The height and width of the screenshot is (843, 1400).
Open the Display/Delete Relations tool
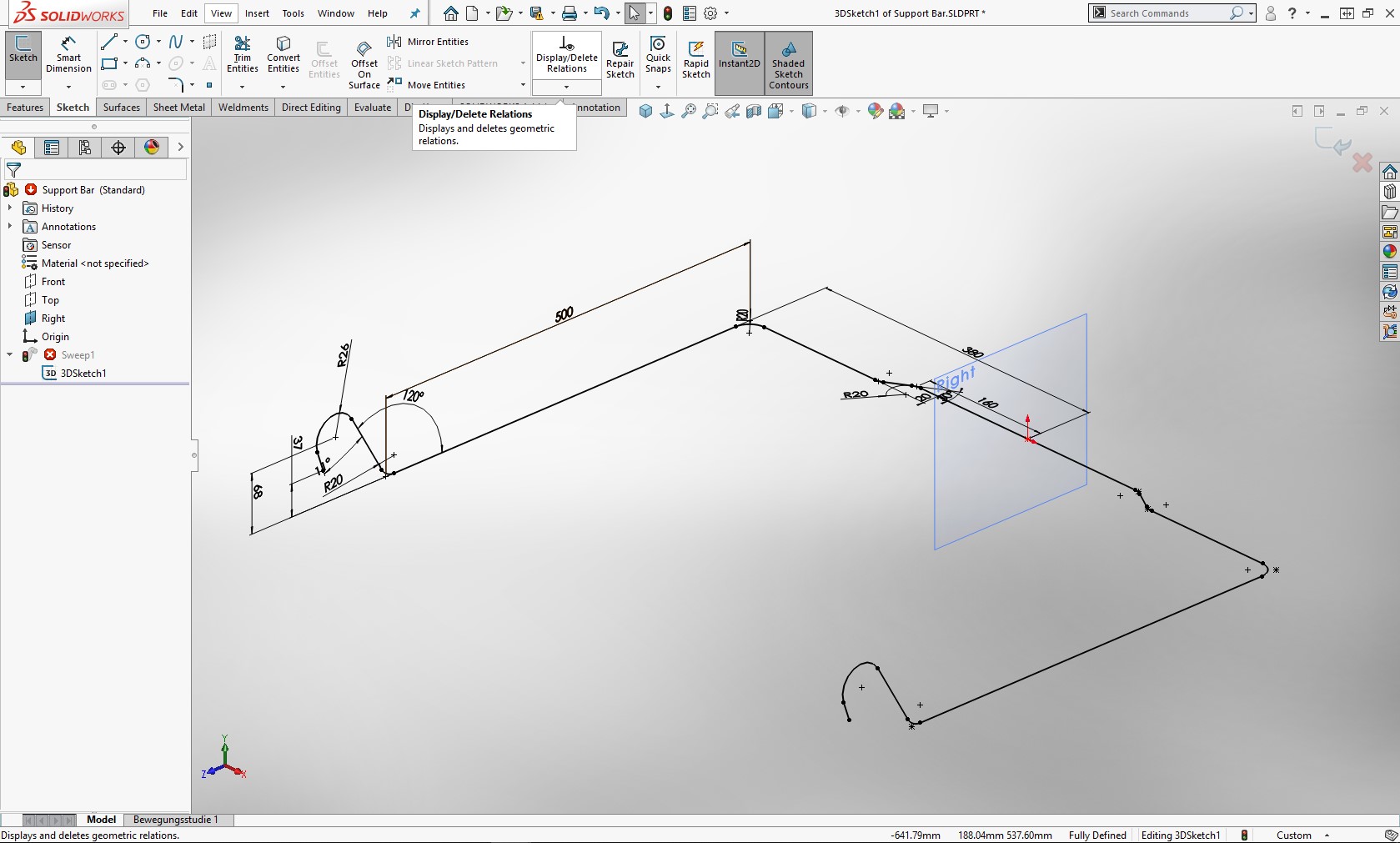(566, 54)
